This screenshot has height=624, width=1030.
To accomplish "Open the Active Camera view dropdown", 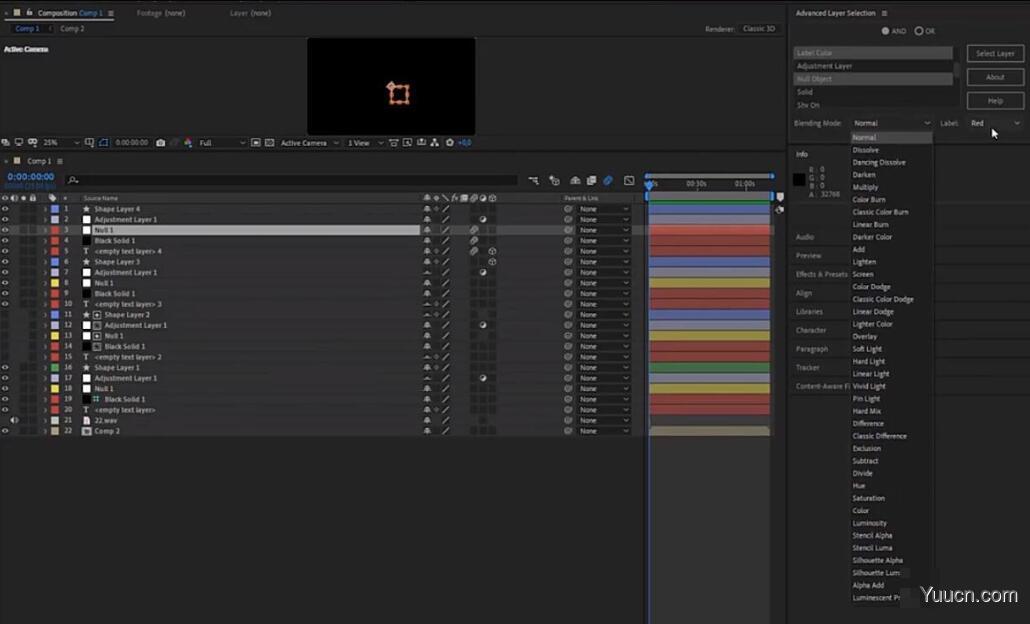I will pos(309,143).
